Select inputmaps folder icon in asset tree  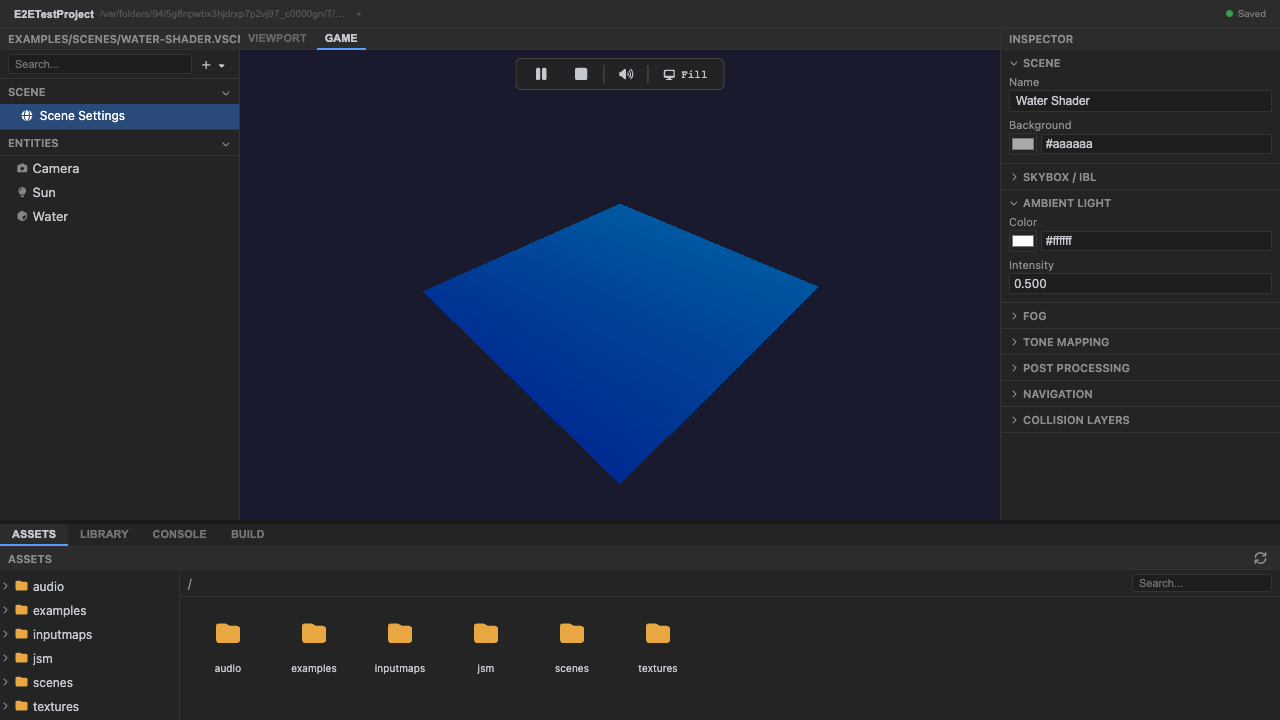click(x=22, y=634)
